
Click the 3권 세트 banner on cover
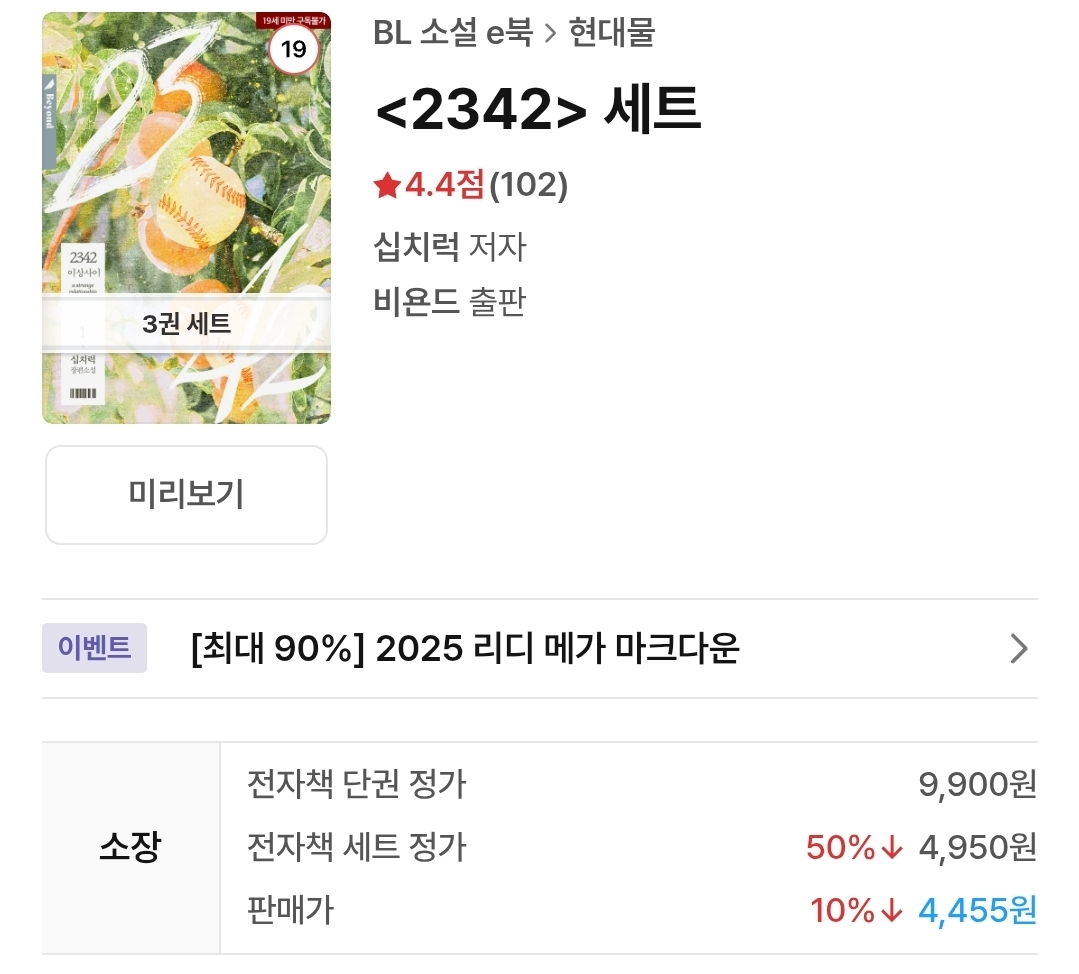pos(186,324)
